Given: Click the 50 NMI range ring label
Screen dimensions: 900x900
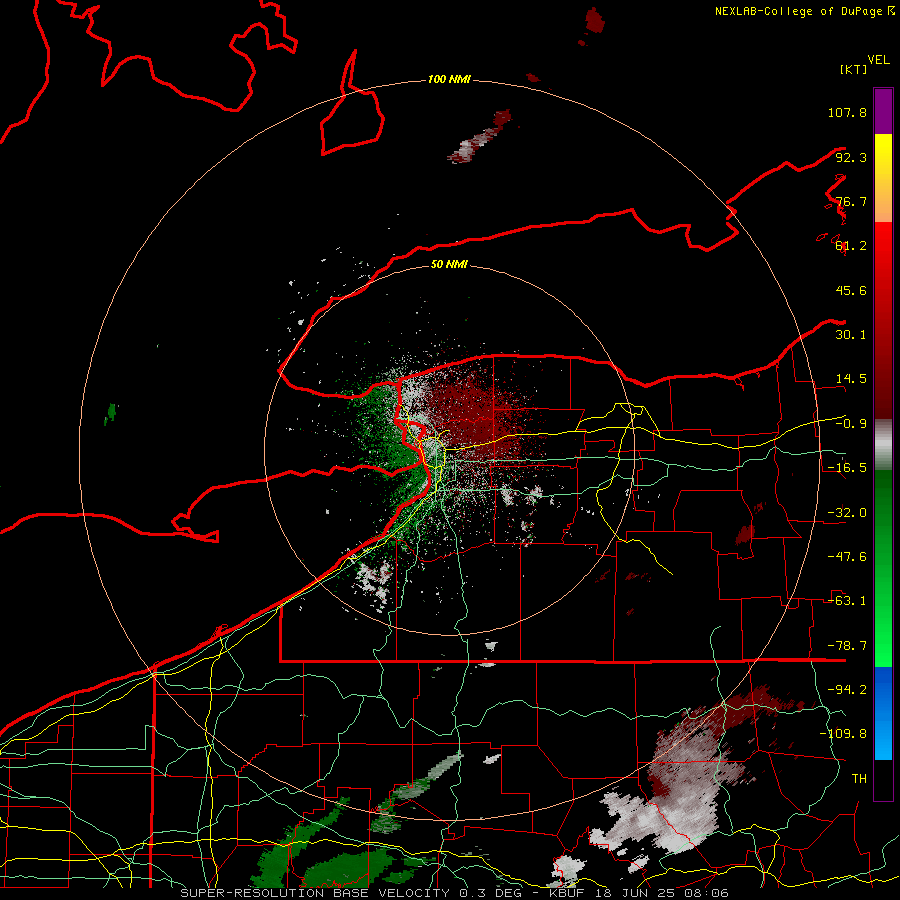Looking at the screenshot, I should coord(449,265).
